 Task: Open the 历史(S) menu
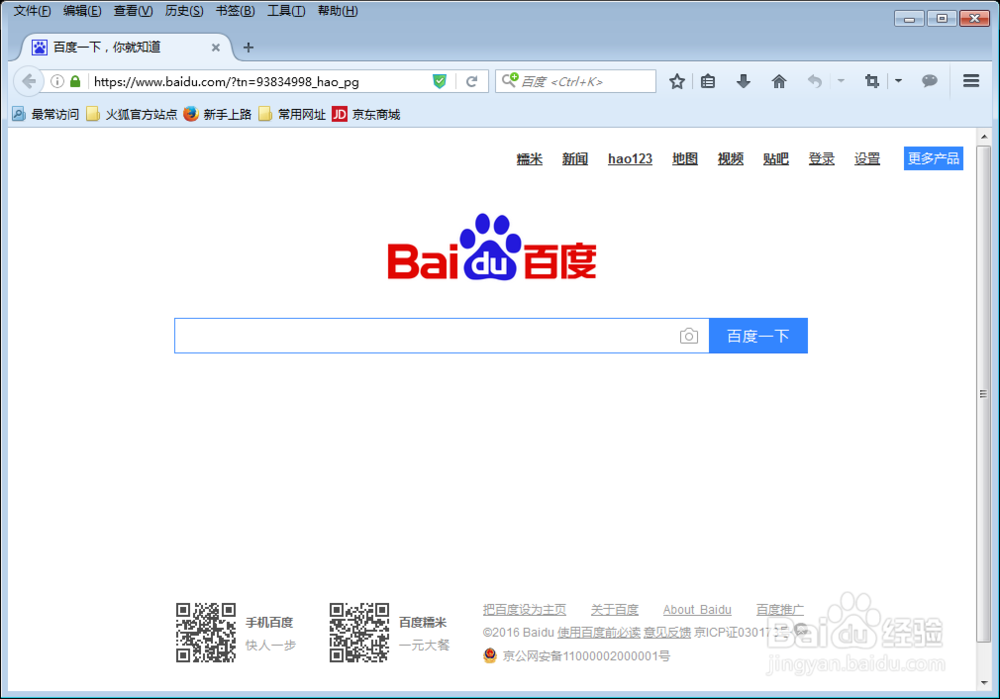[184, 11]
